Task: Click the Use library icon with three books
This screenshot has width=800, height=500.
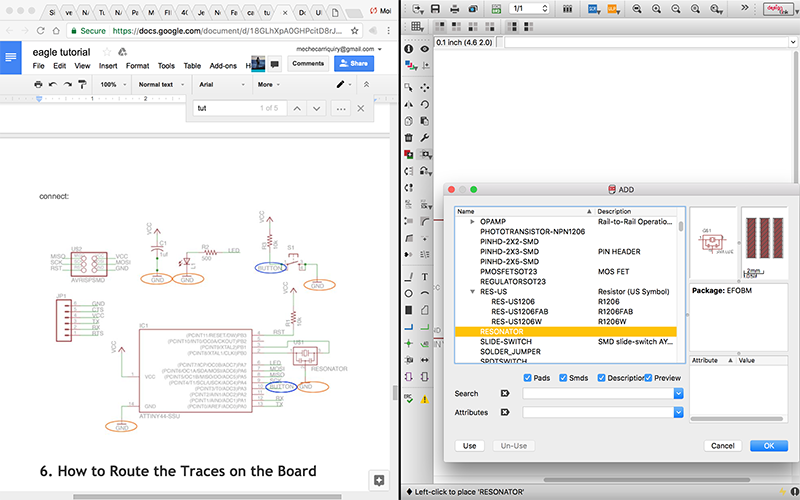Action: [x=567, y=9]
